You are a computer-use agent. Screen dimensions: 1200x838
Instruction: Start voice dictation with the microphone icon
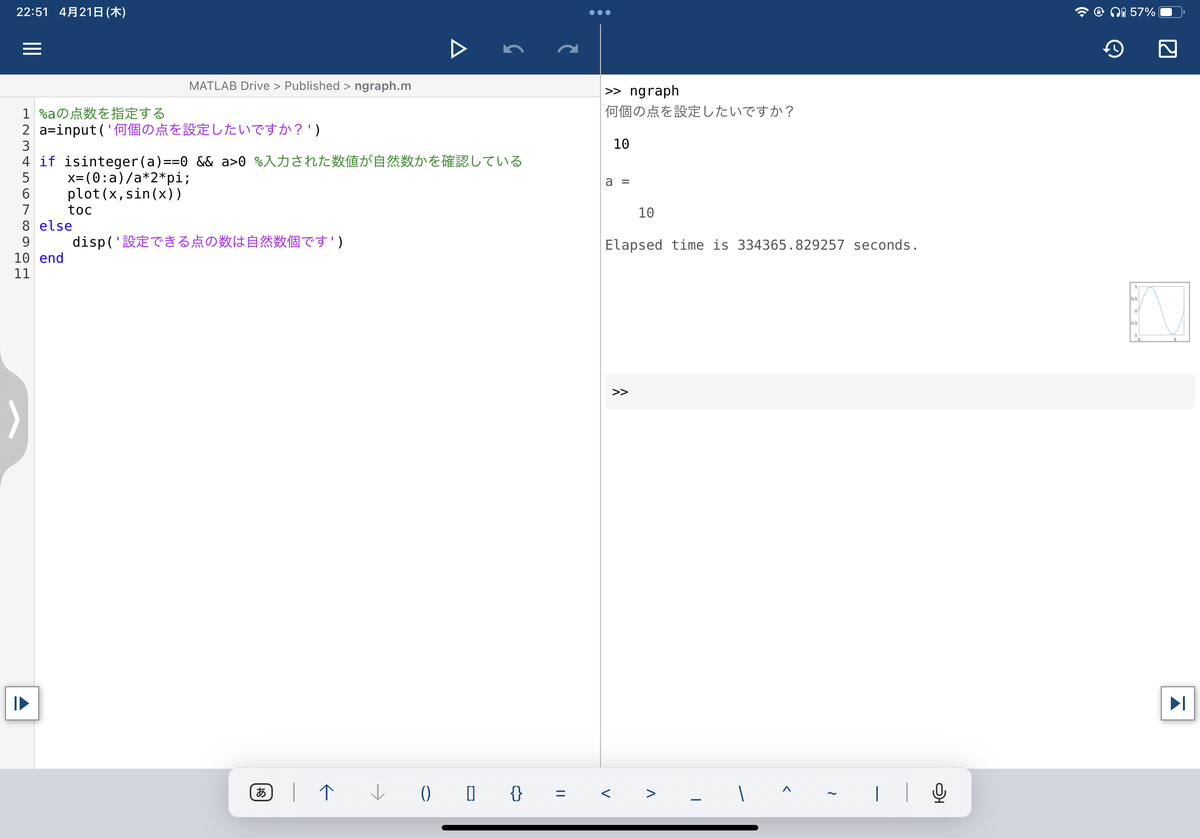[938, 792]
